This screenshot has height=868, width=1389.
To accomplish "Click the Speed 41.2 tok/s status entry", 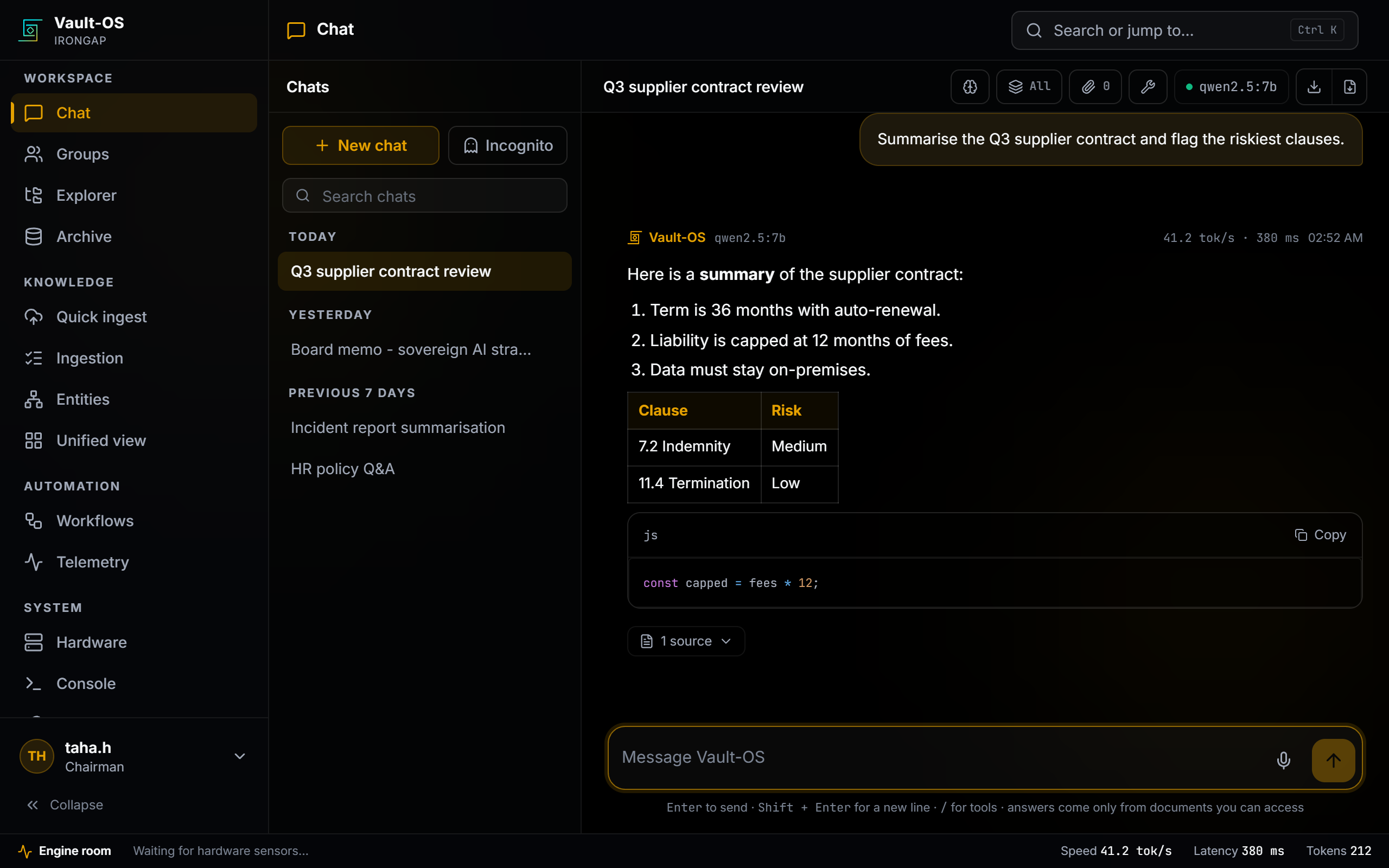I will click(1116, 851).
